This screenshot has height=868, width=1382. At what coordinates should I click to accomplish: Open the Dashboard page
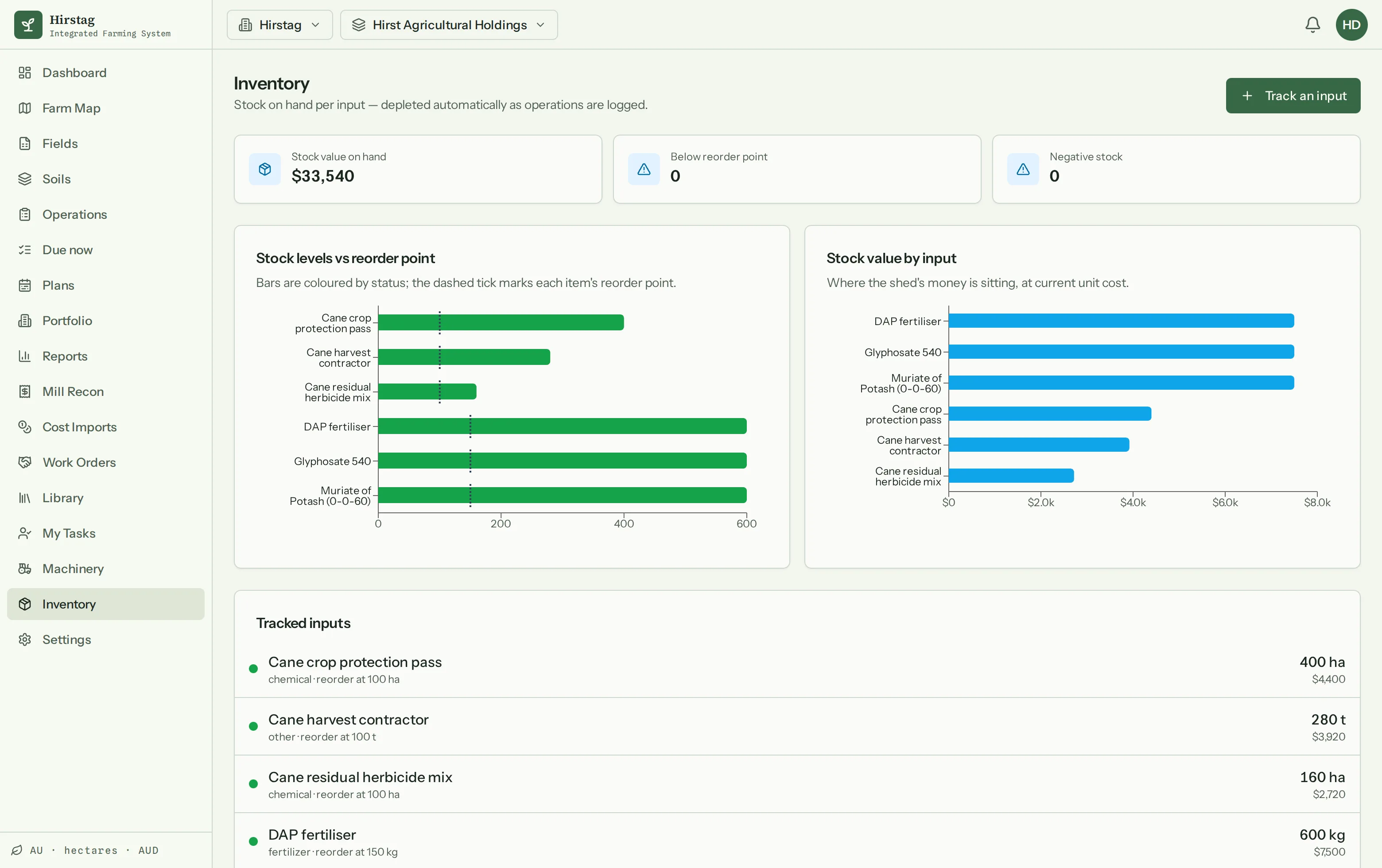pyautogui.click(x=105, y=73)
